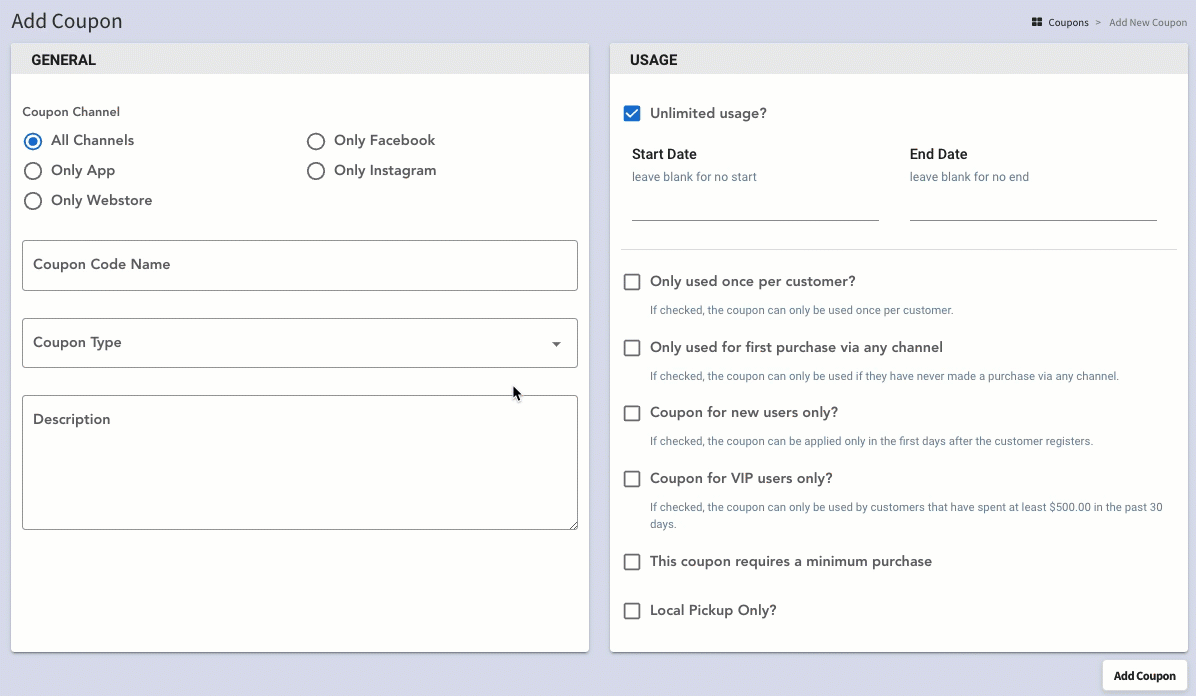
Task: Check Only used for first purchase option
Action: click(632, 348)
